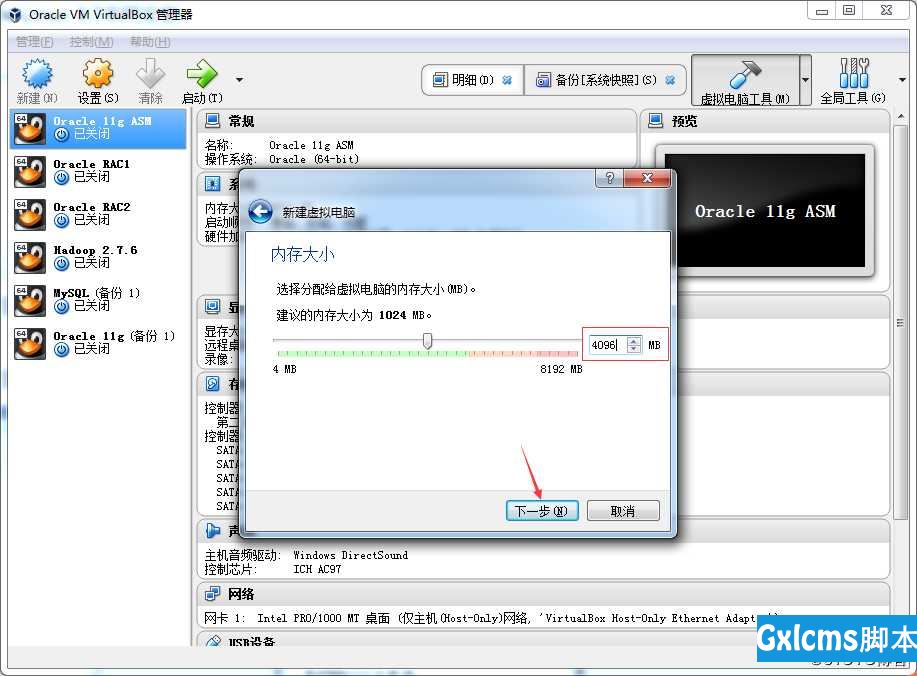Click the Global Tools (全局工具) icon

coord(853,81)
